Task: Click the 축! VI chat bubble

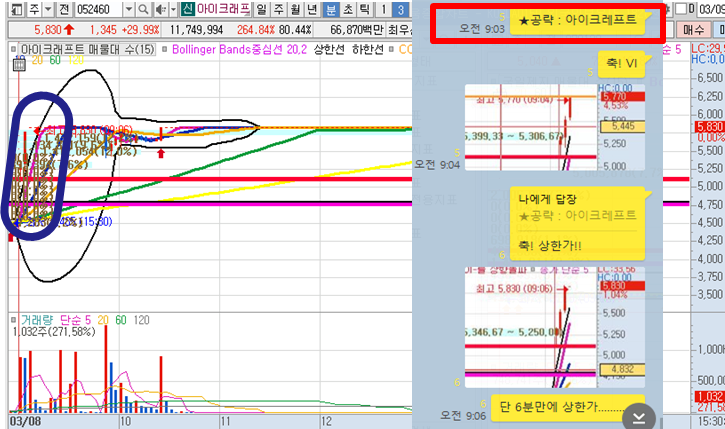Action: coord(622,63)
